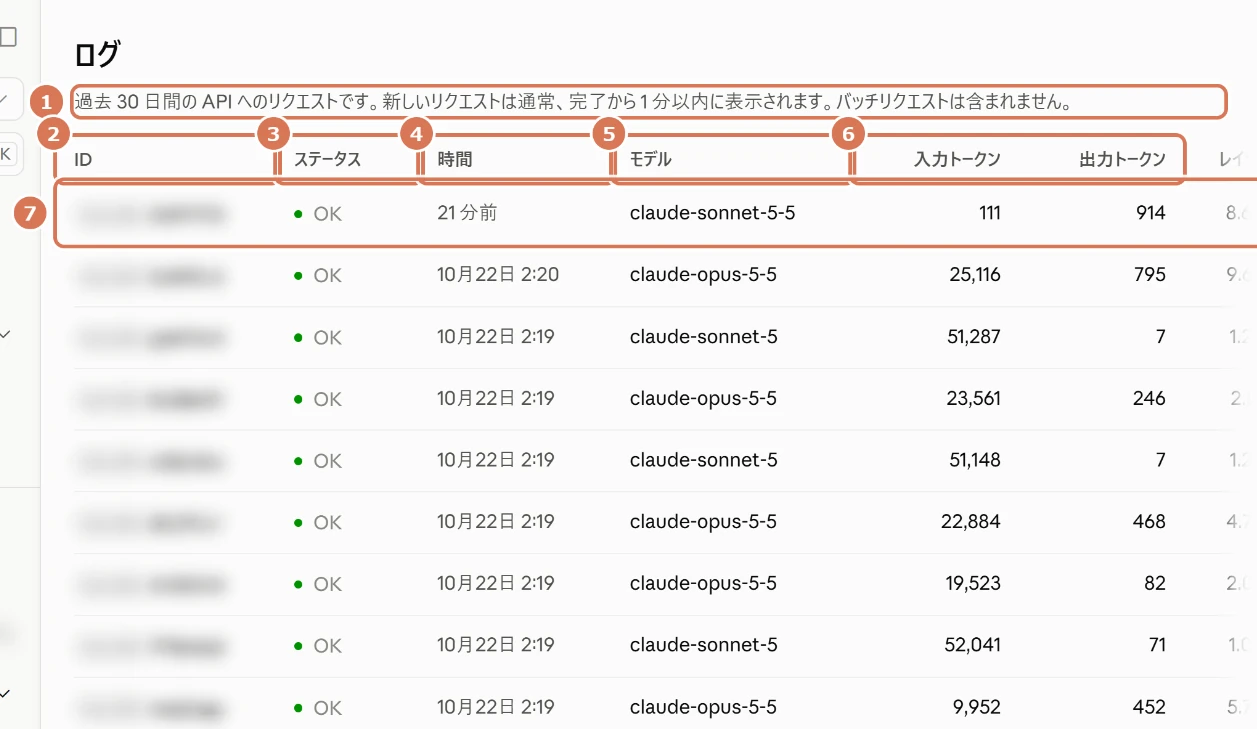Select the claude-sonnet-5-5 model cell
The image size is (1257, 729).
click(713, 213)
